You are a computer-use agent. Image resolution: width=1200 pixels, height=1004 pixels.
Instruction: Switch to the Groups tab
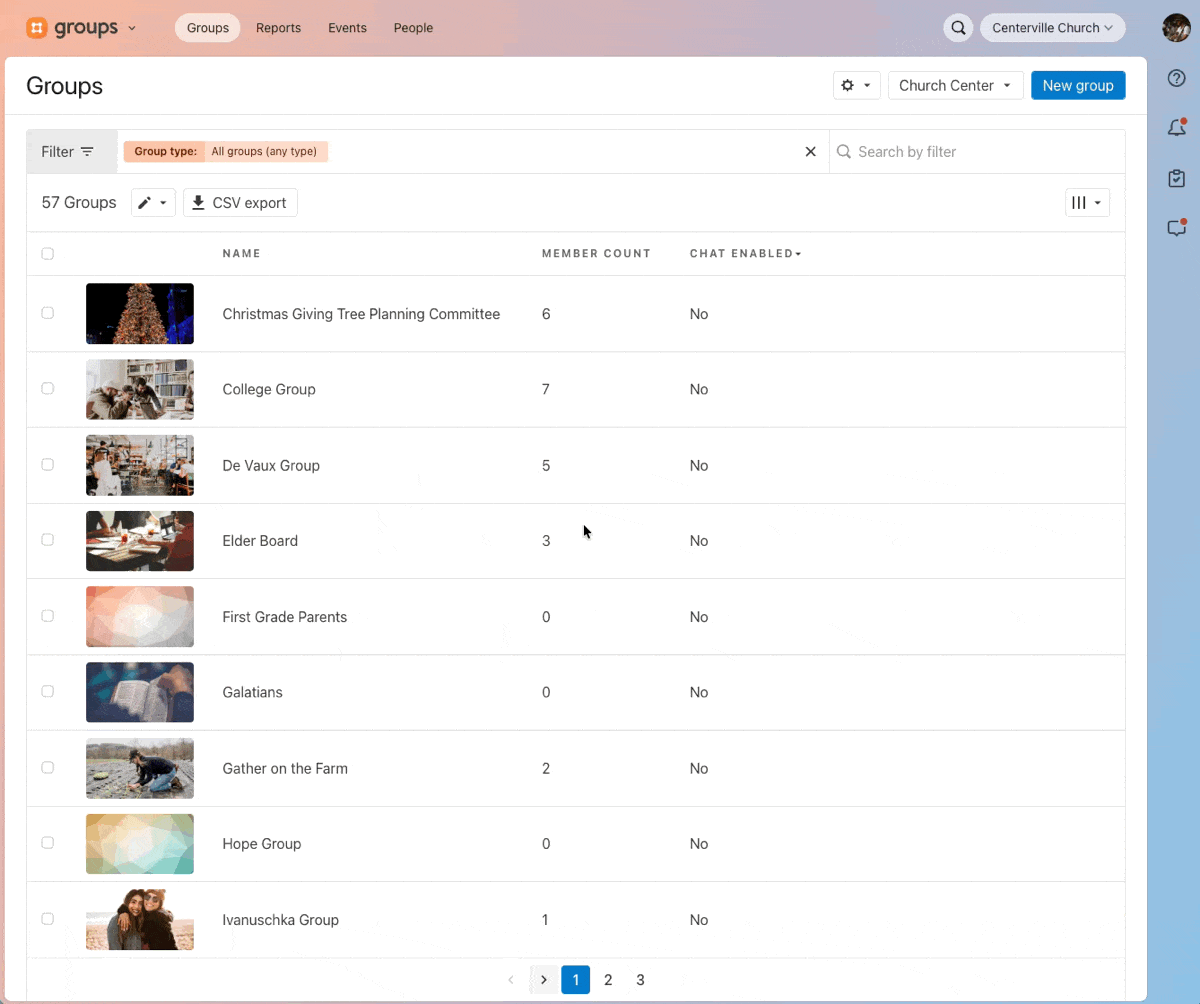[208, 28]
